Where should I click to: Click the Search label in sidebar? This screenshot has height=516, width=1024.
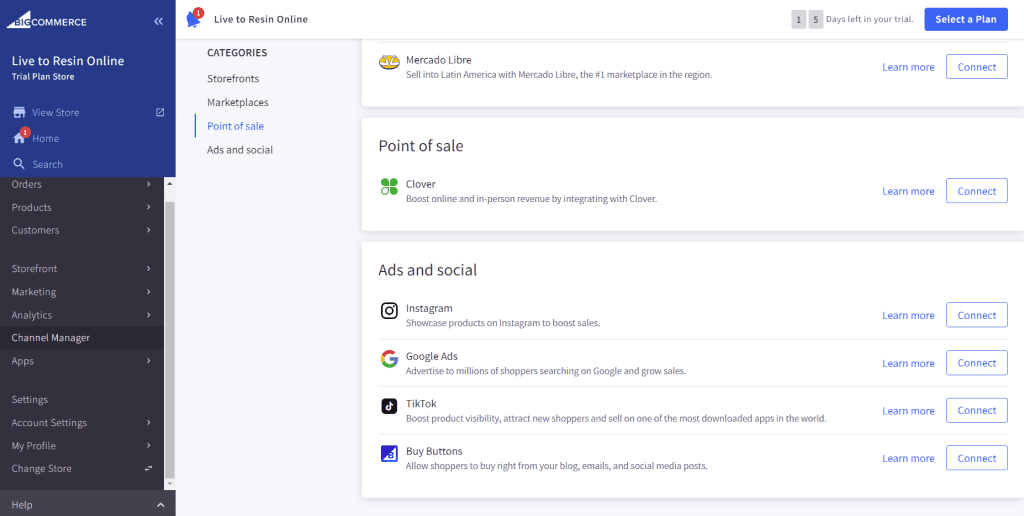(48, 164)
